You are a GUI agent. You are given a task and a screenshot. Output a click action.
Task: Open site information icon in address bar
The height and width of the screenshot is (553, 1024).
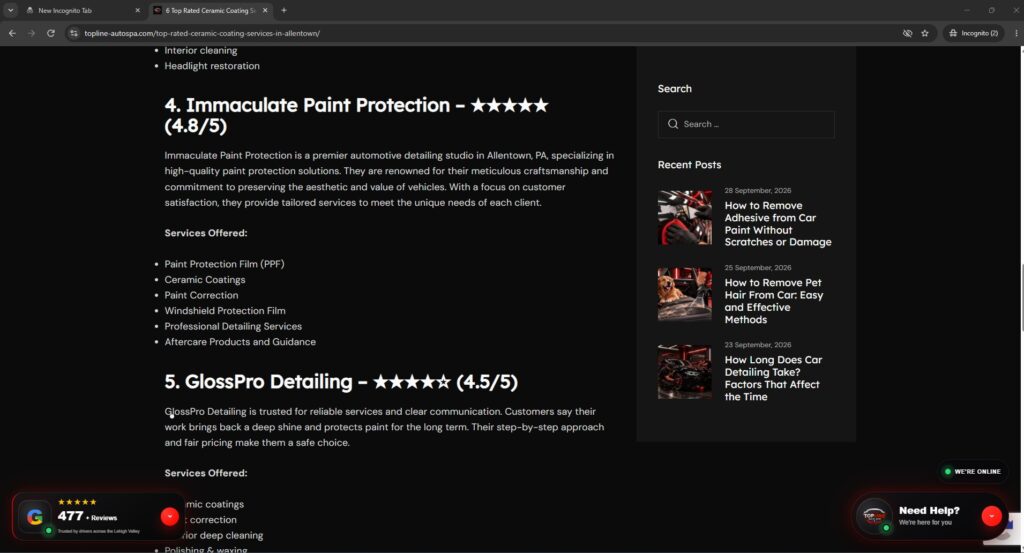[74, 33]
